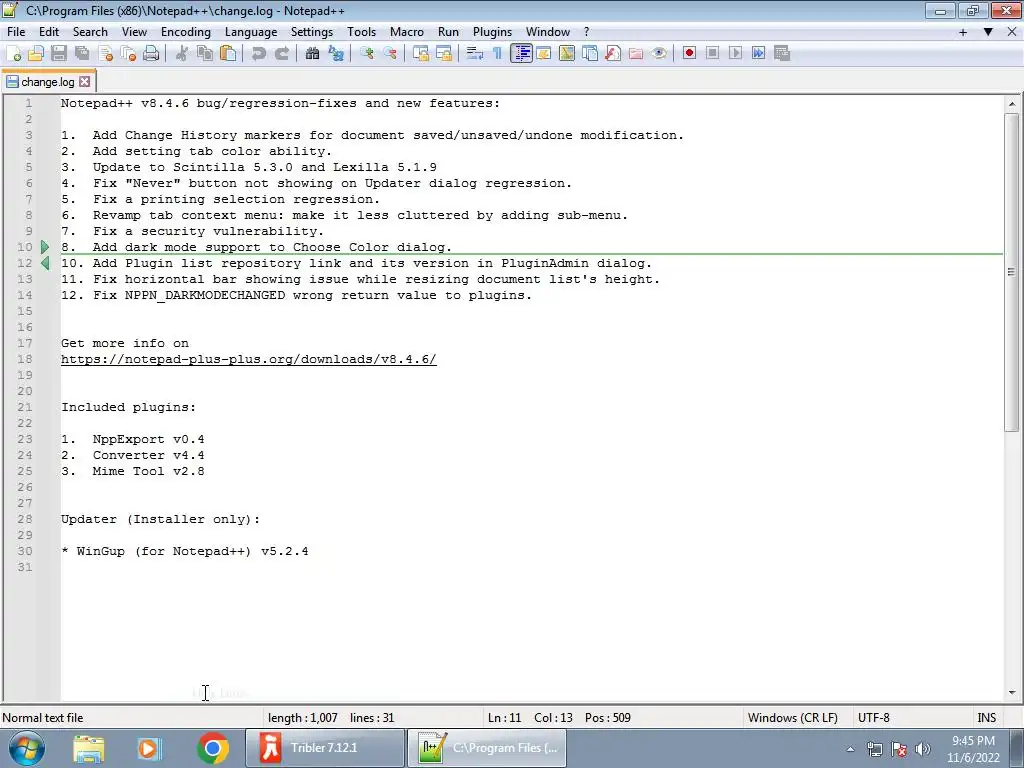The height and width of the screenshot is (768, 1024).
Task: Open the Settings menu
Action: click(x=312, y=32)
